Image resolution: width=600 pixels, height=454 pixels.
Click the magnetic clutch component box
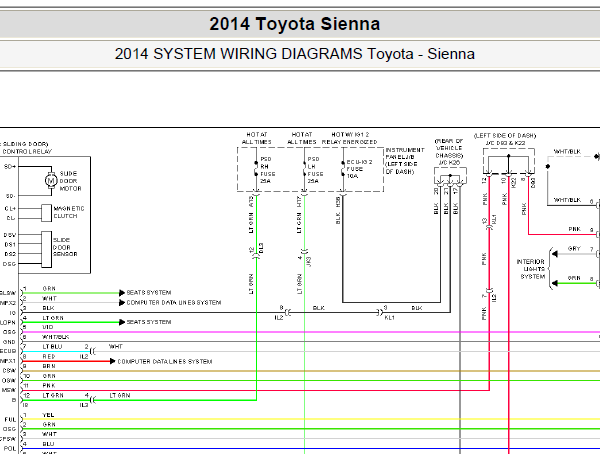click(x=46, y=213)
